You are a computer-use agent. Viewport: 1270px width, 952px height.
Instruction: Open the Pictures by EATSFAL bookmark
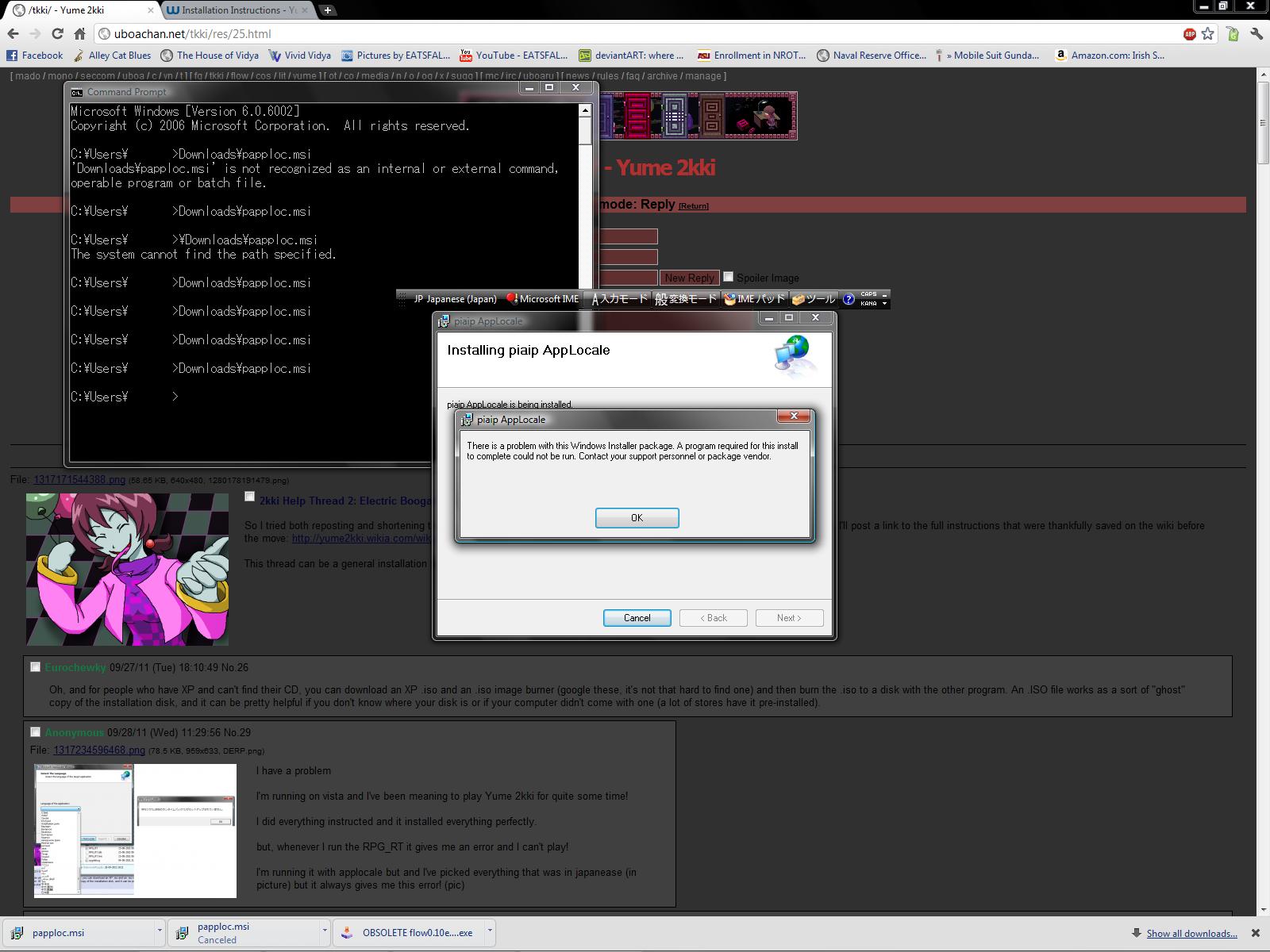tap(395, 56)
